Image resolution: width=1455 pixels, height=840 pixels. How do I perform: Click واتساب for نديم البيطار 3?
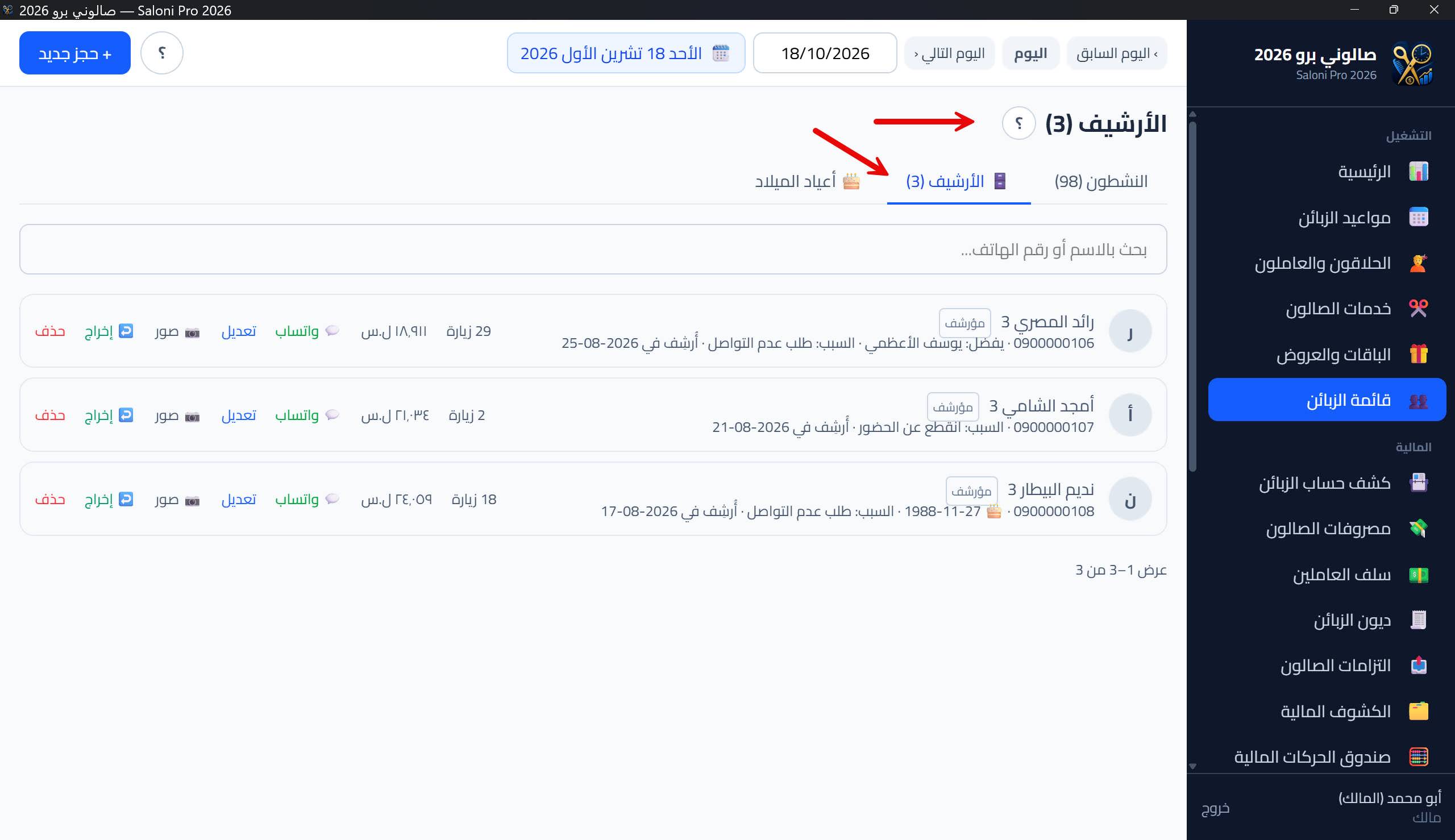306,499
